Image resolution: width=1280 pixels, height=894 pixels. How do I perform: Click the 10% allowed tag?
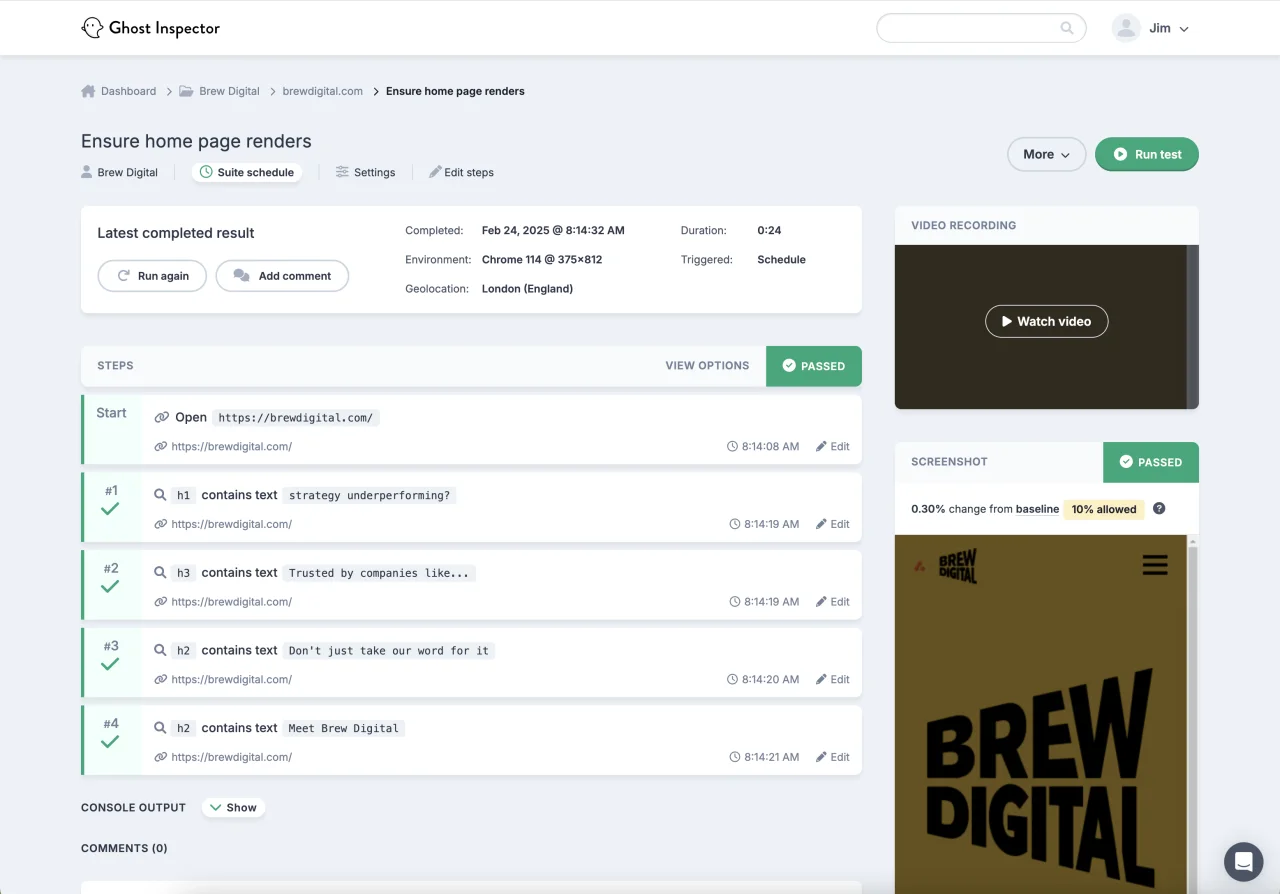[1104, 509]
